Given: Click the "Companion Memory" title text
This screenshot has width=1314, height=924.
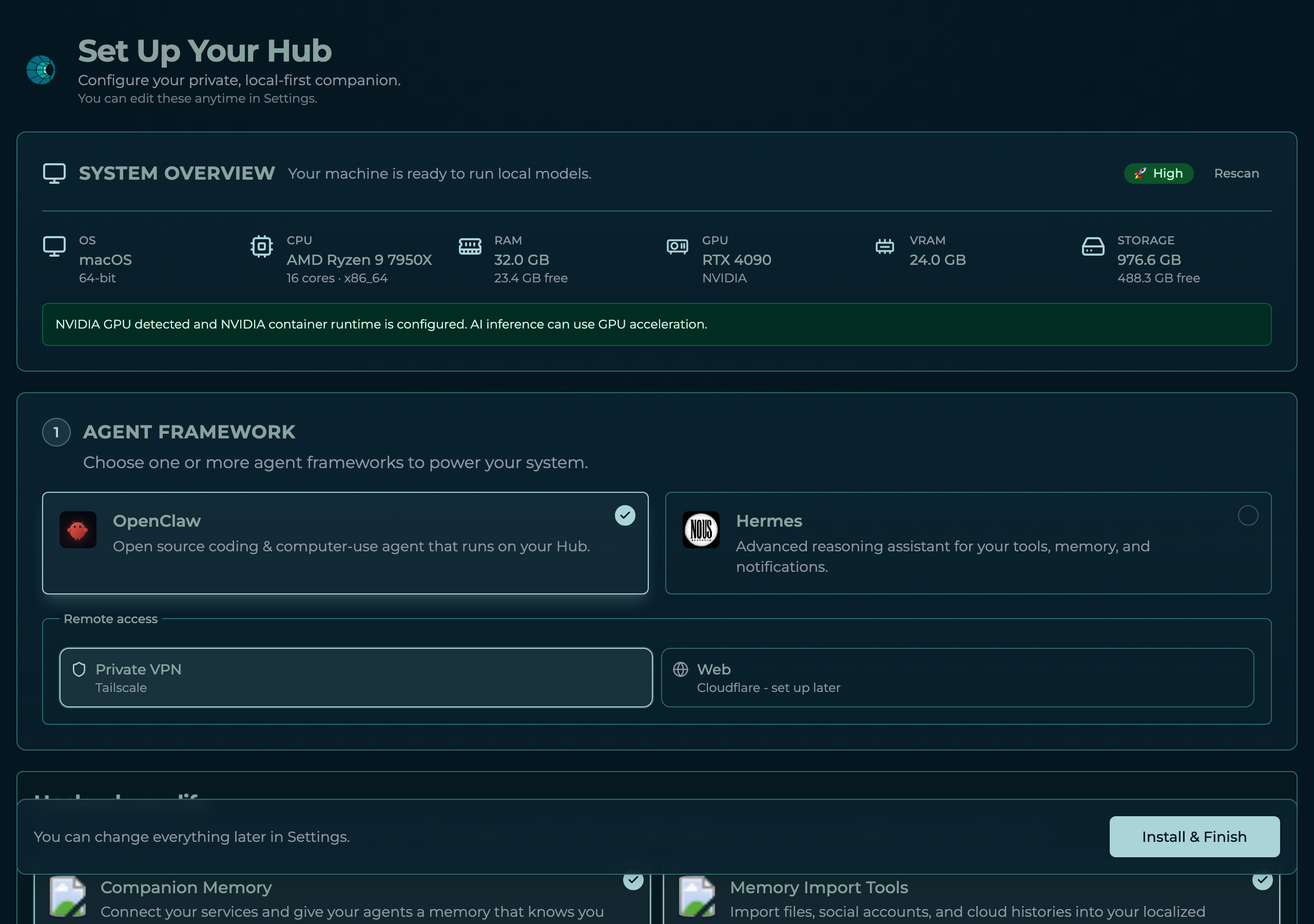Looking at the screenshot, I should pos(185,888).
